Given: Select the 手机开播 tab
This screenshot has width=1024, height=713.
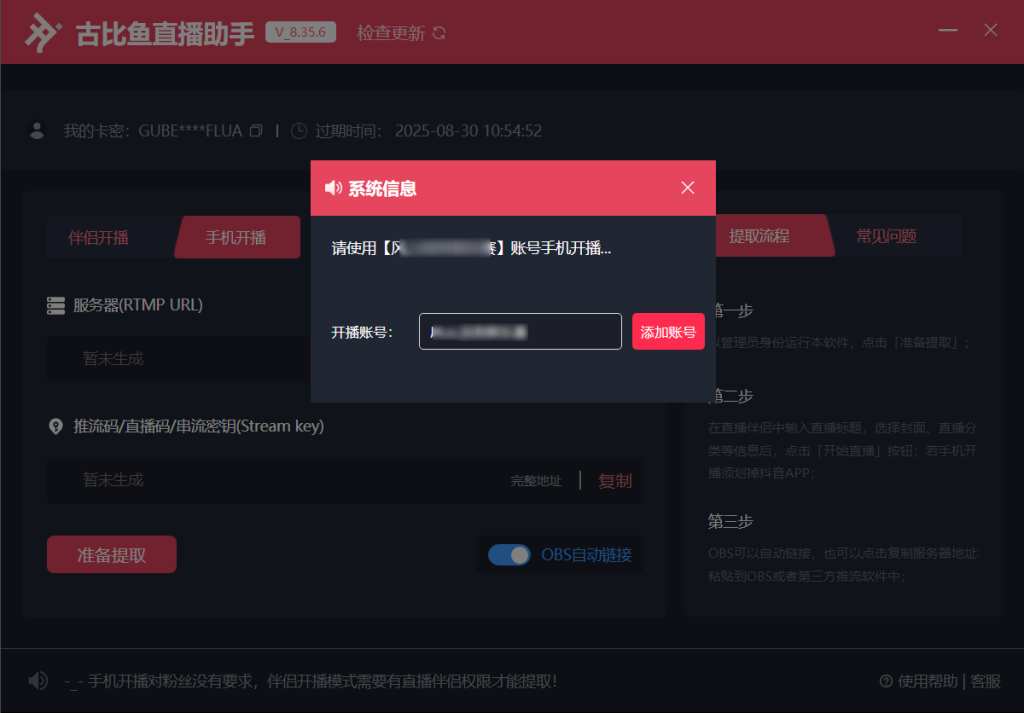Looking at the screenshot, I should tap(236, 238).
